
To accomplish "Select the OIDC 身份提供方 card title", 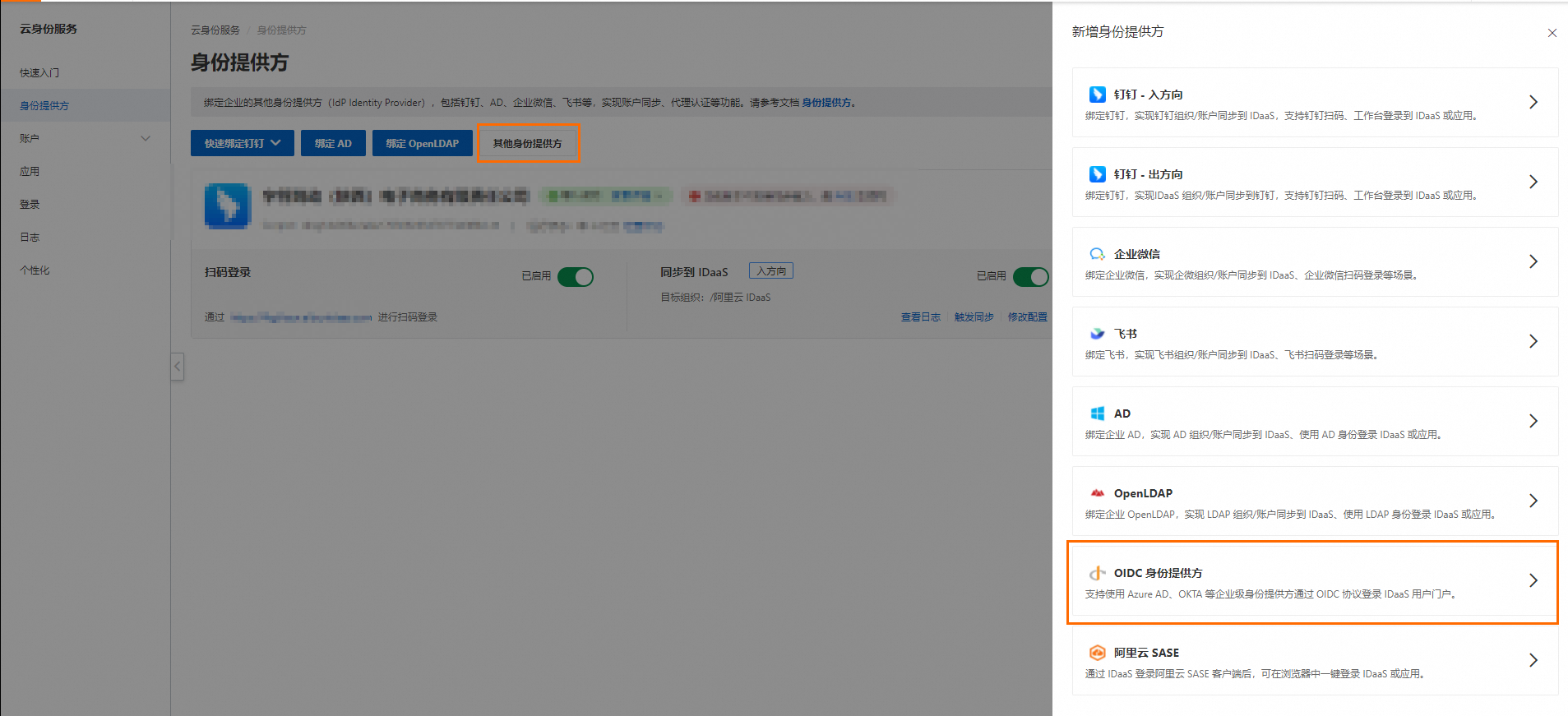I will (x=1158, y=573).
